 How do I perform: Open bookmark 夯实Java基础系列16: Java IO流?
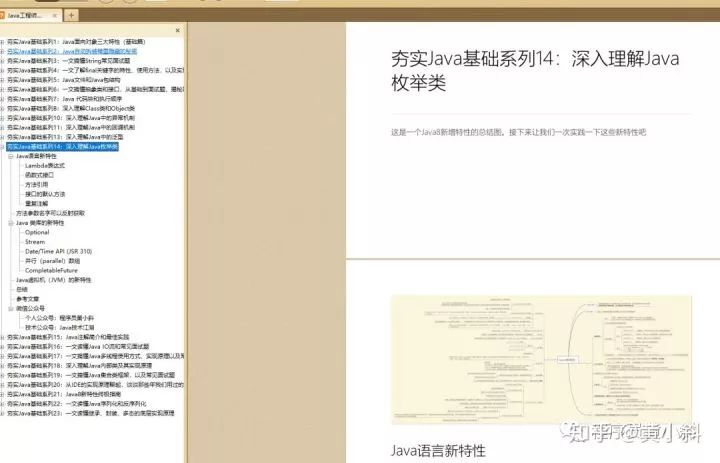[78, 346]
